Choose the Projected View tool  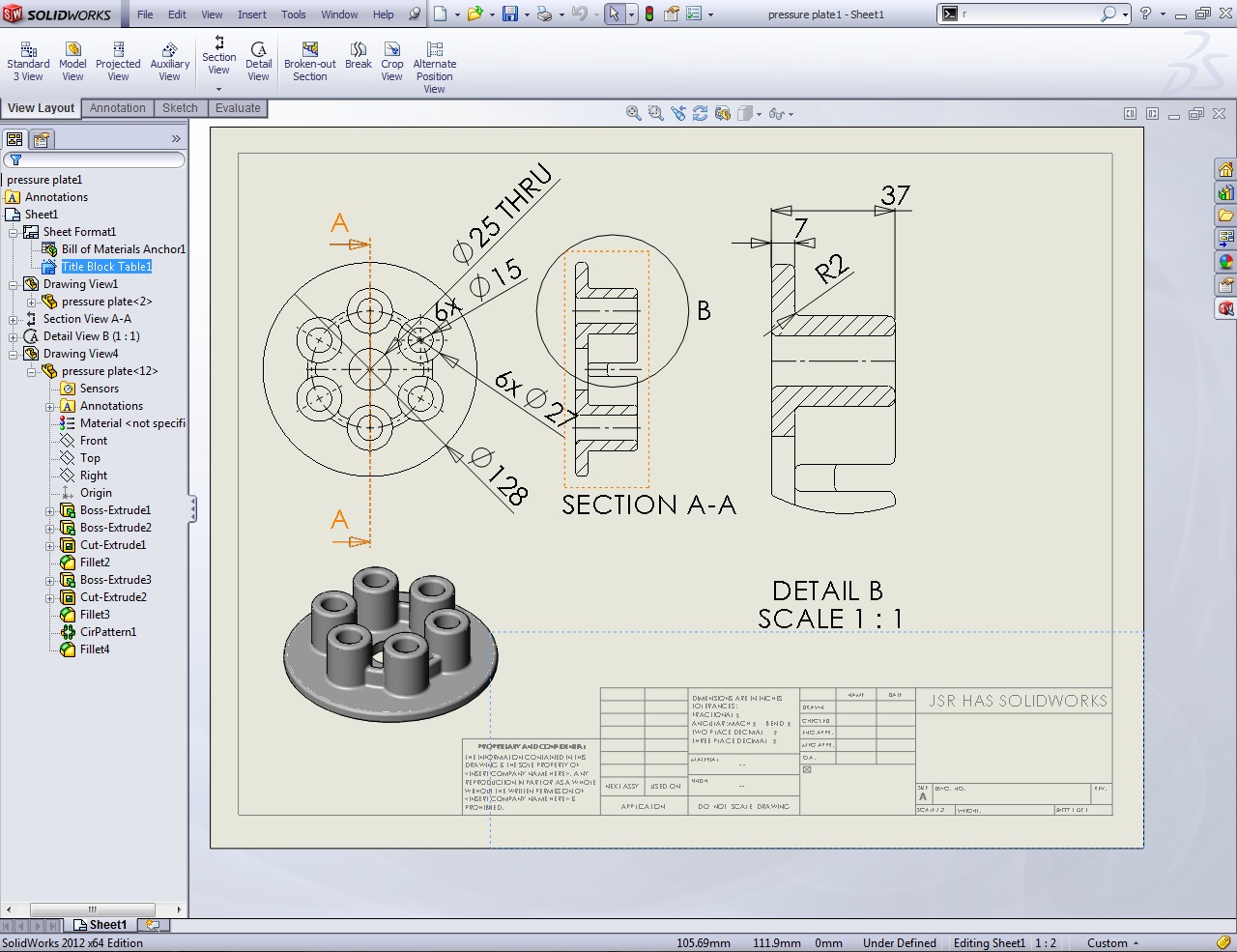pyautogui.click(x=118, y=62)
